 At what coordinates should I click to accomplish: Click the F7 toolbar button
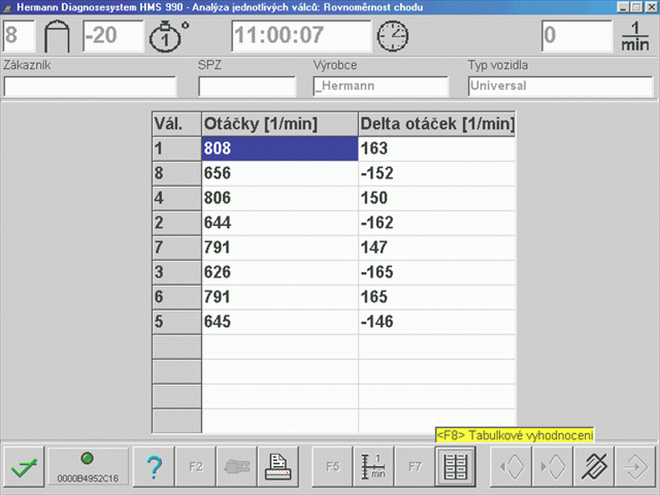pos(415,467)
